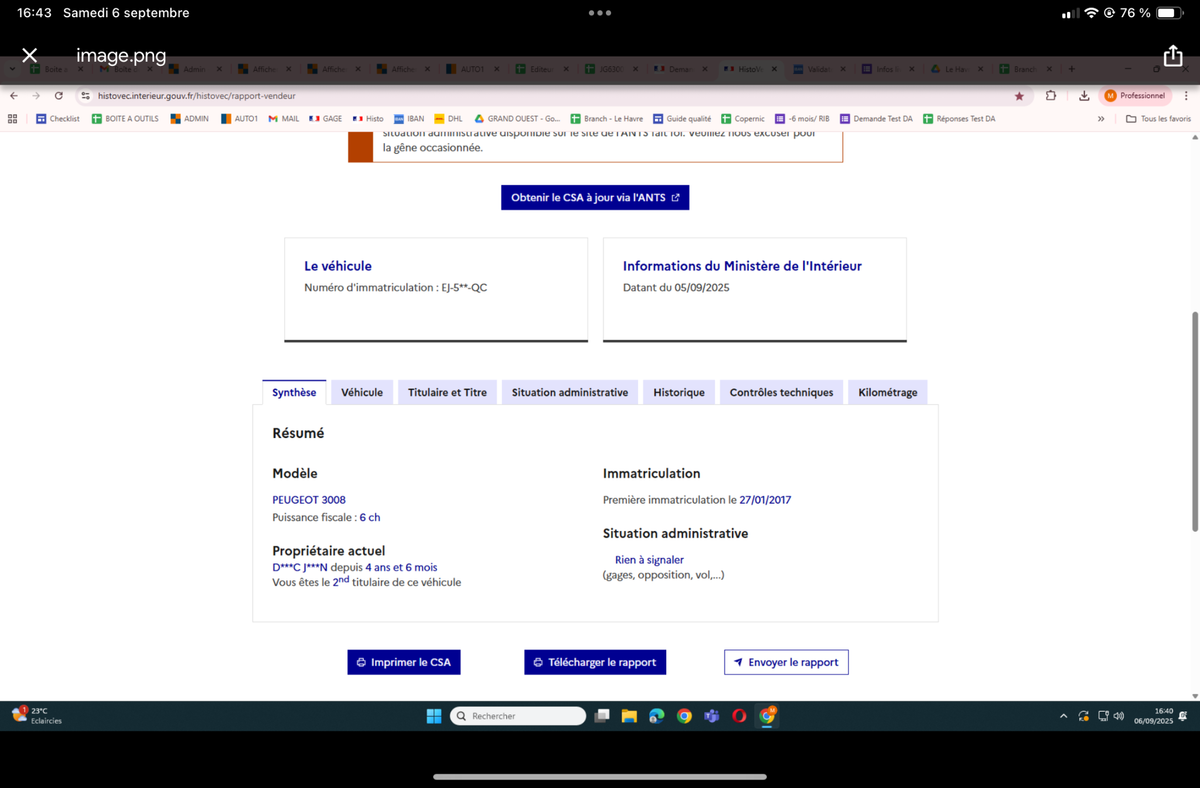The height and width of the screenshot is (788, 1200).
Task: Open the Professionnel profile badge
Action: [x=1135, y=96]
